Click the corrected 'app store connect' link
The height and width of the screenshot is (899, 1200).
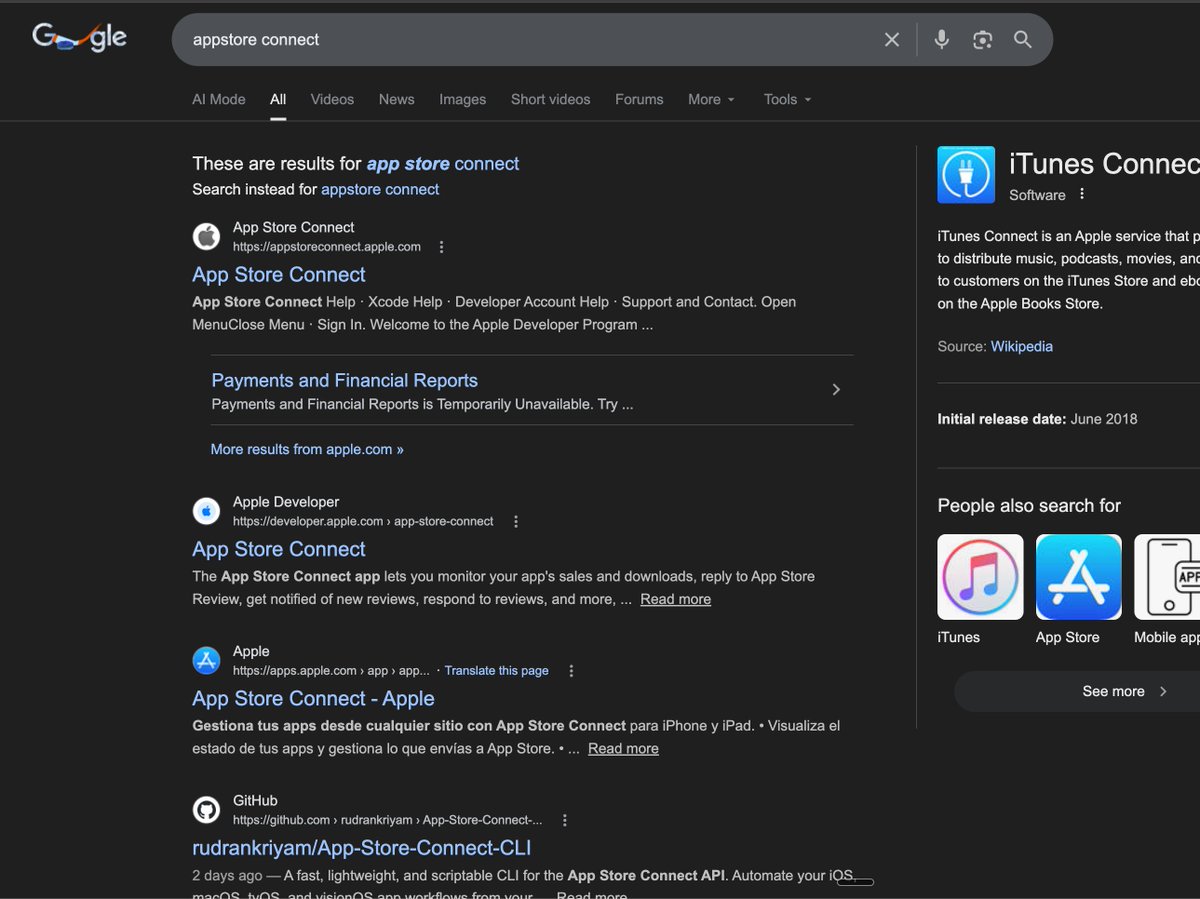(443, 164)
